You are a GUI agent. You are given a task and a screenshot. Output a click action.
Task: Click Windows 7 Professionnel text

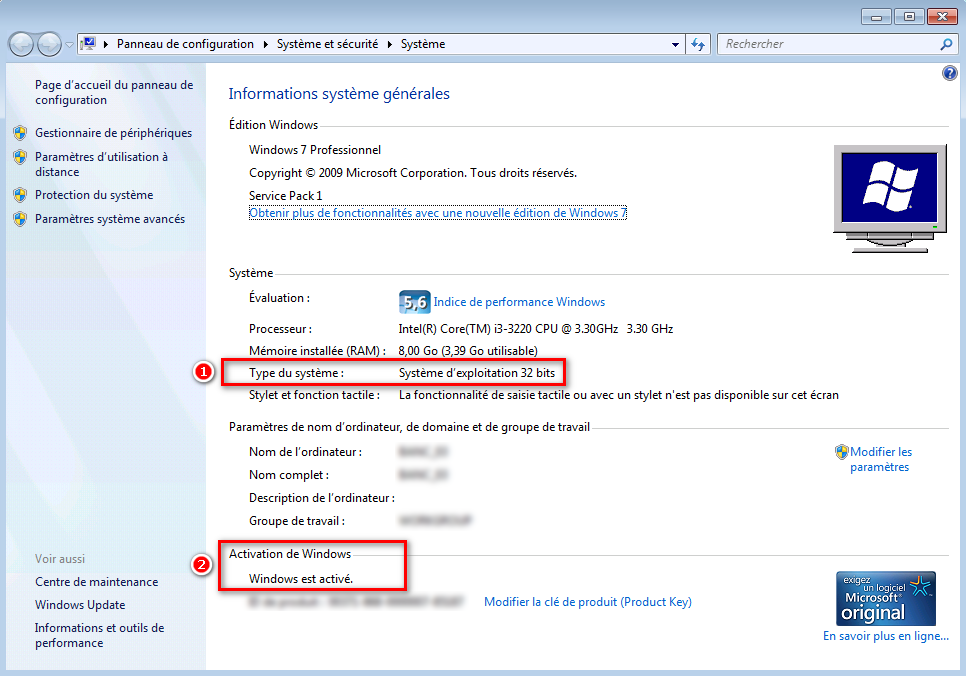coord(315,150)
